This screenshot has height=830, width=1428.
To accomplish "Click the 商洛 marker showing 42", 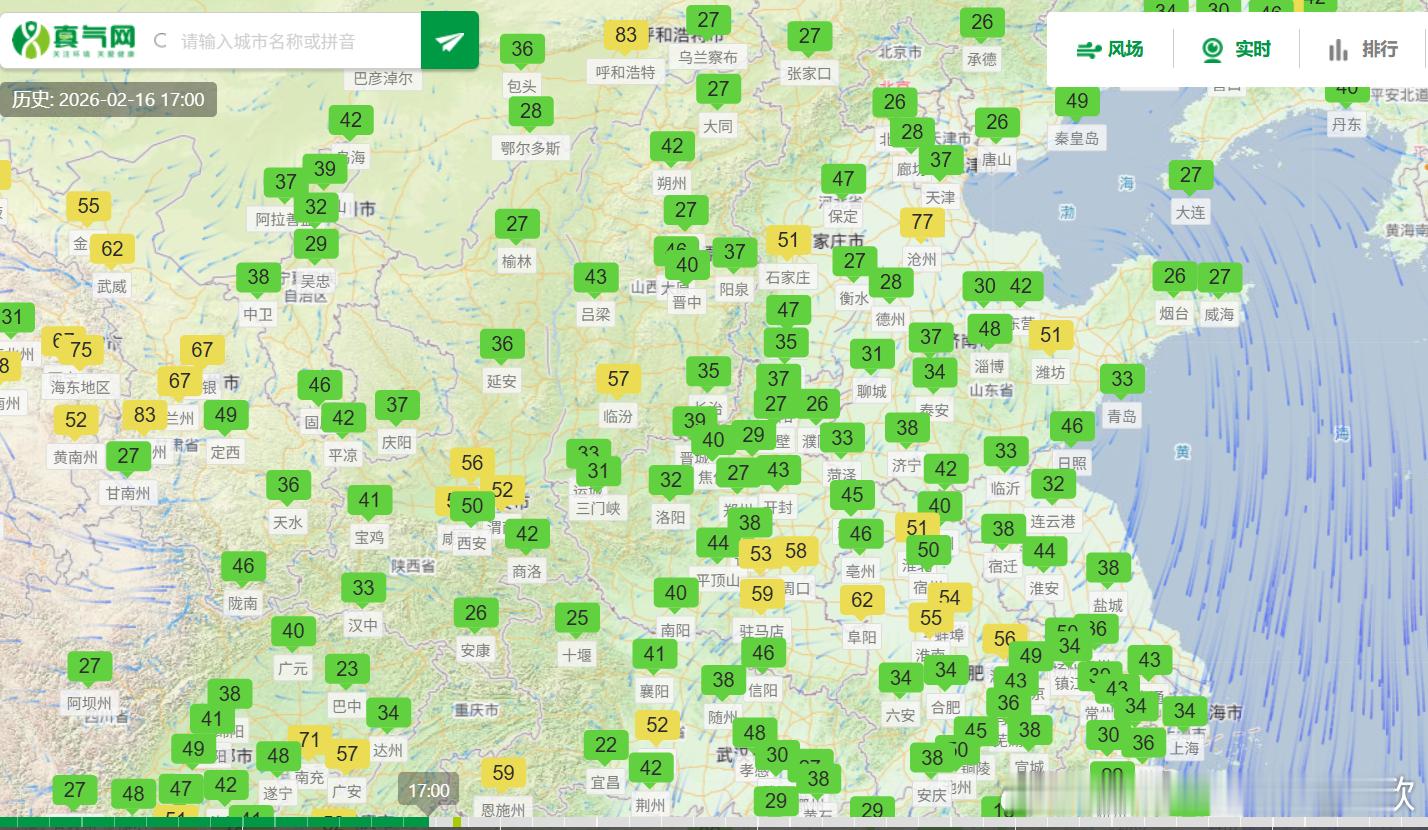I will click(x=527, y=537).
